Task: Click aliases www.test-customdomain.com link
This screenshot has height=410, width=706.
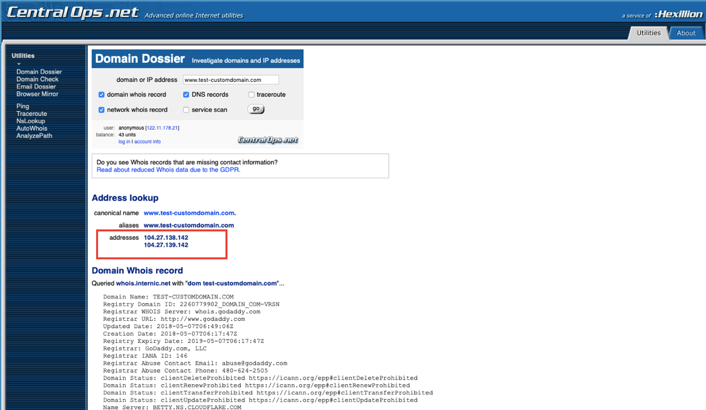Action: [x=189, y=225]
